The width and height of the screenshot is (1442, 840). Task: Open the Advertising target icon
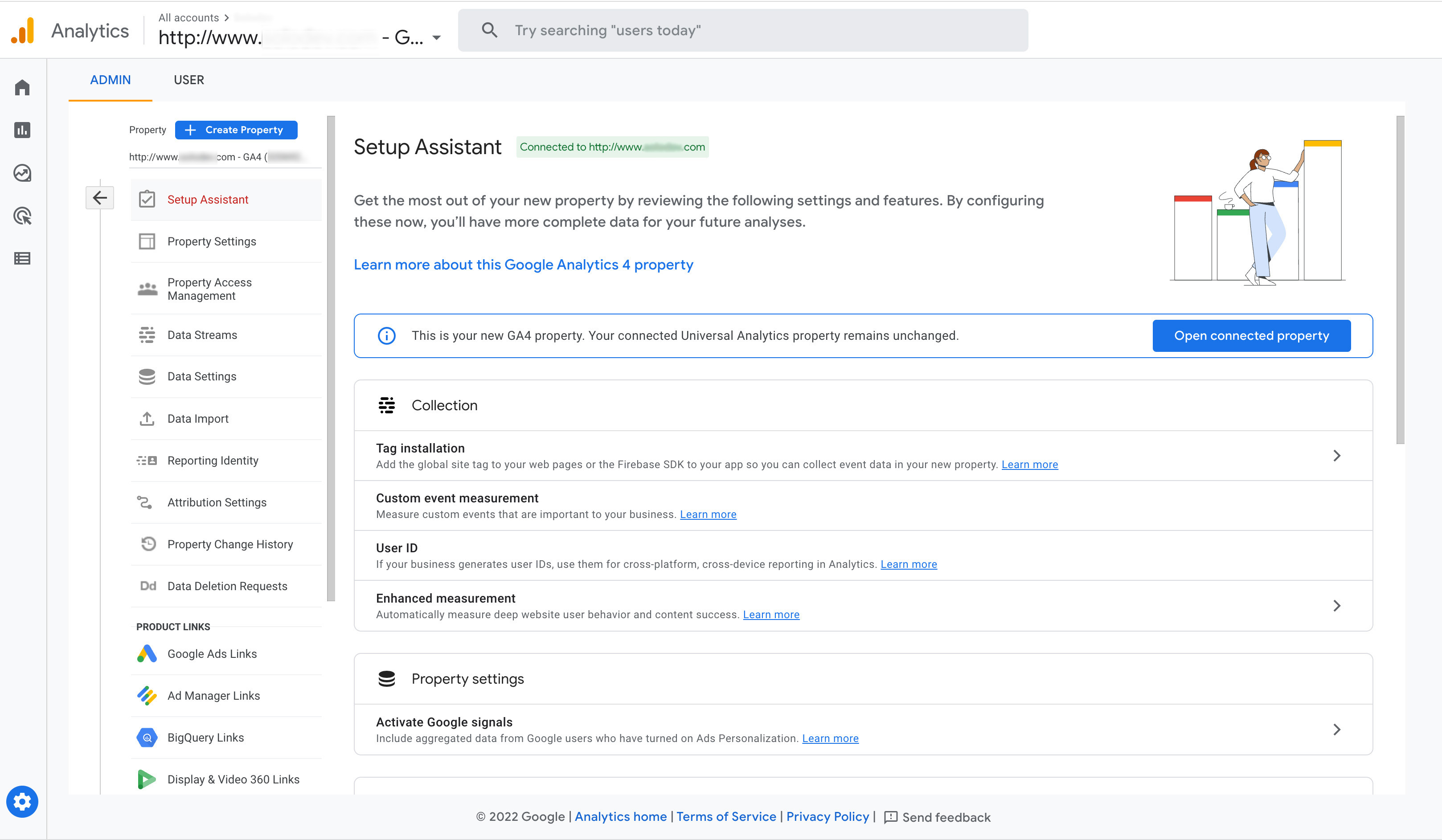coord(22,216)
